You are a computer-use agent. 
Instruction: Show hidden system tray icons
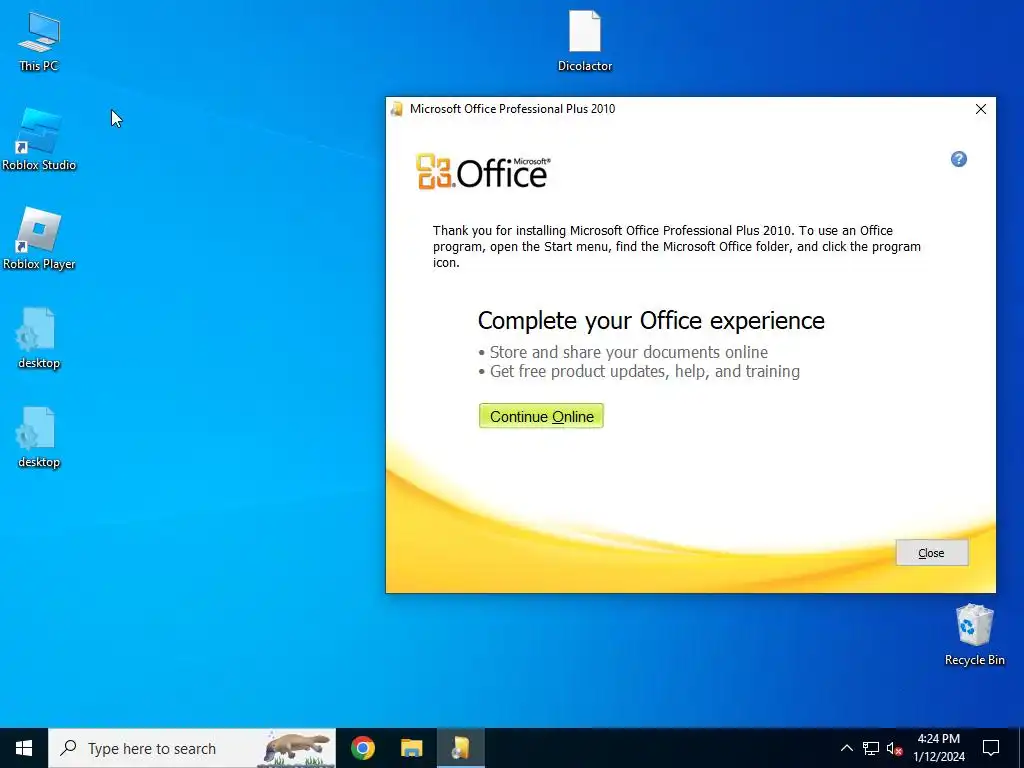pyautogui.click(x=846, y=748)
